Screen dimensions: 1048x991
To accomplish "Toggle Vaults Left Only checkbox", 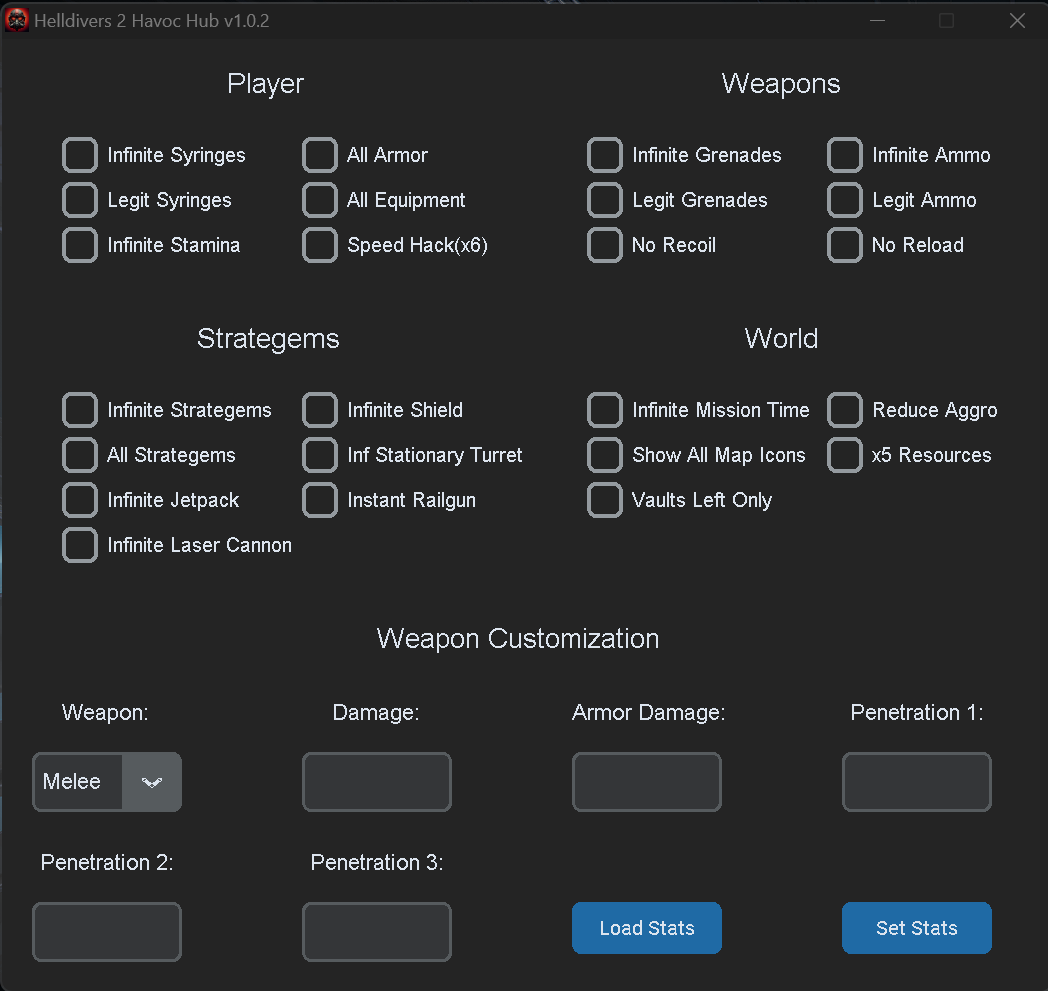I will pyautogui.click(x=605, y=500).
